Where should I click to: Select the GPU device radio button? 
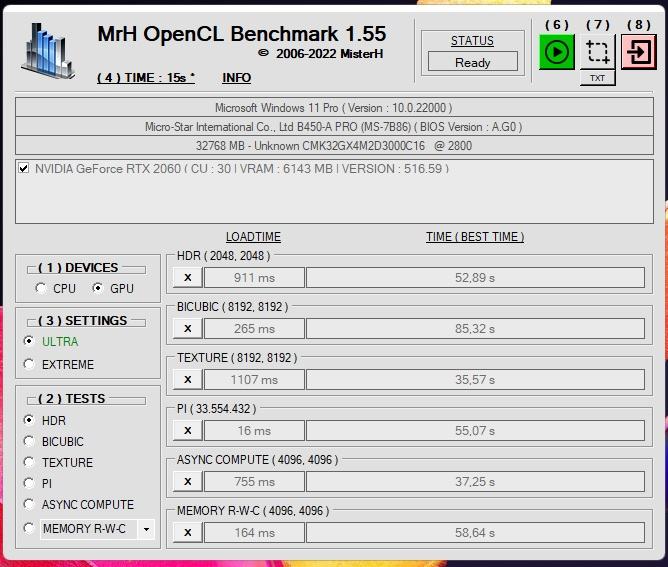click(98, 288)
